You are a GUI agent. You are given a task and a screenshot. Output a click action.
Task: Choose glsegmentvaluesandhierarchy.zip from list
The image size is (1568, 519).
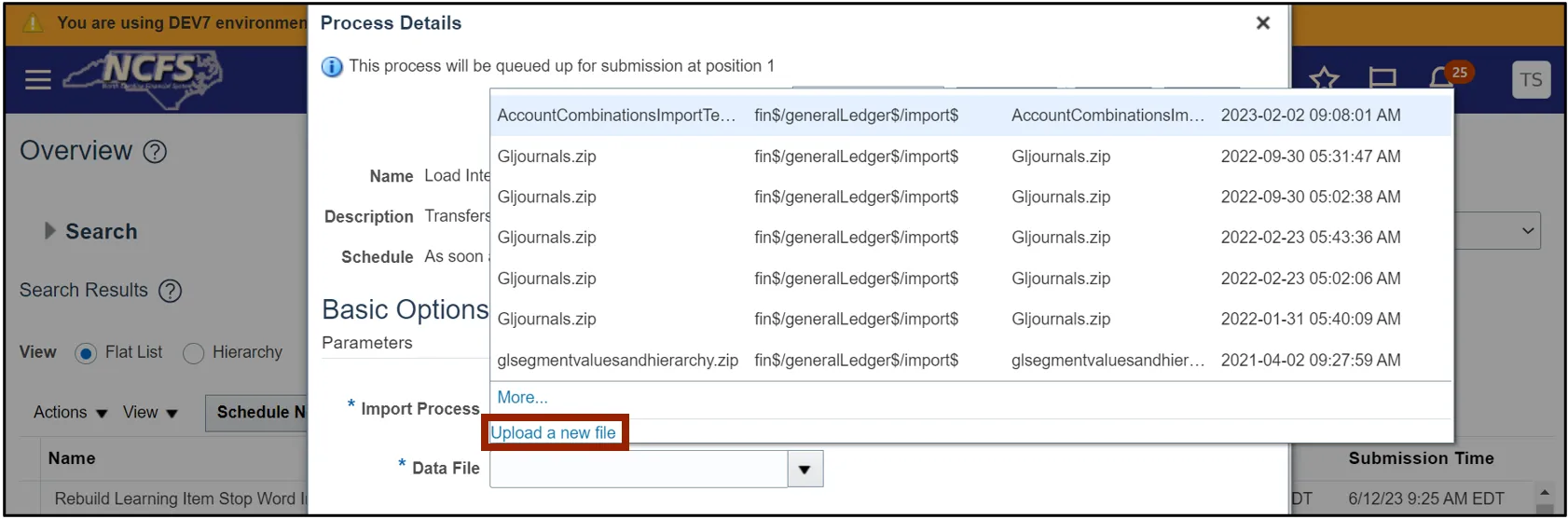[617, 361]
